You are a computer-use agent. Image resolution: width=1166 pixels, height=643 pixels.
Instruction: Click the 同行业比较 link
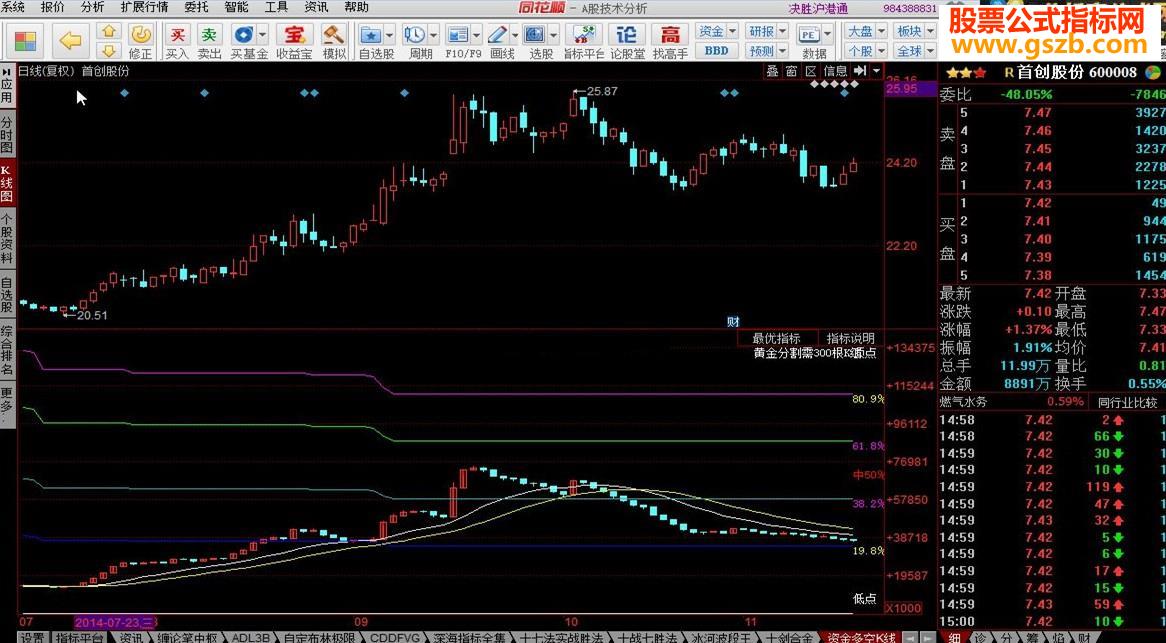click(1127, 403)
